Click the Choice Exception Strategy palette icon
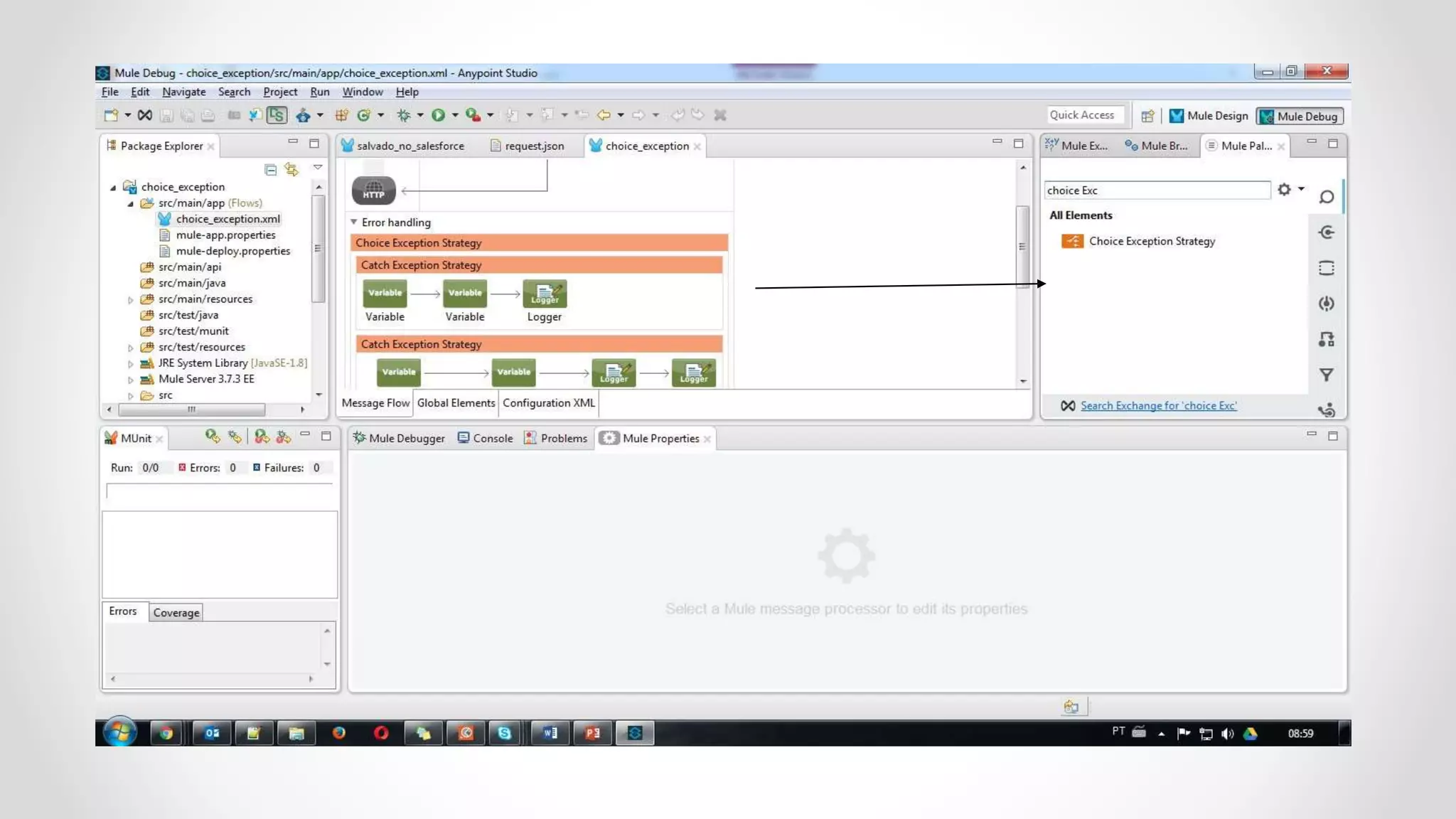This screenshot has width=1456, height=819. 1072,241
